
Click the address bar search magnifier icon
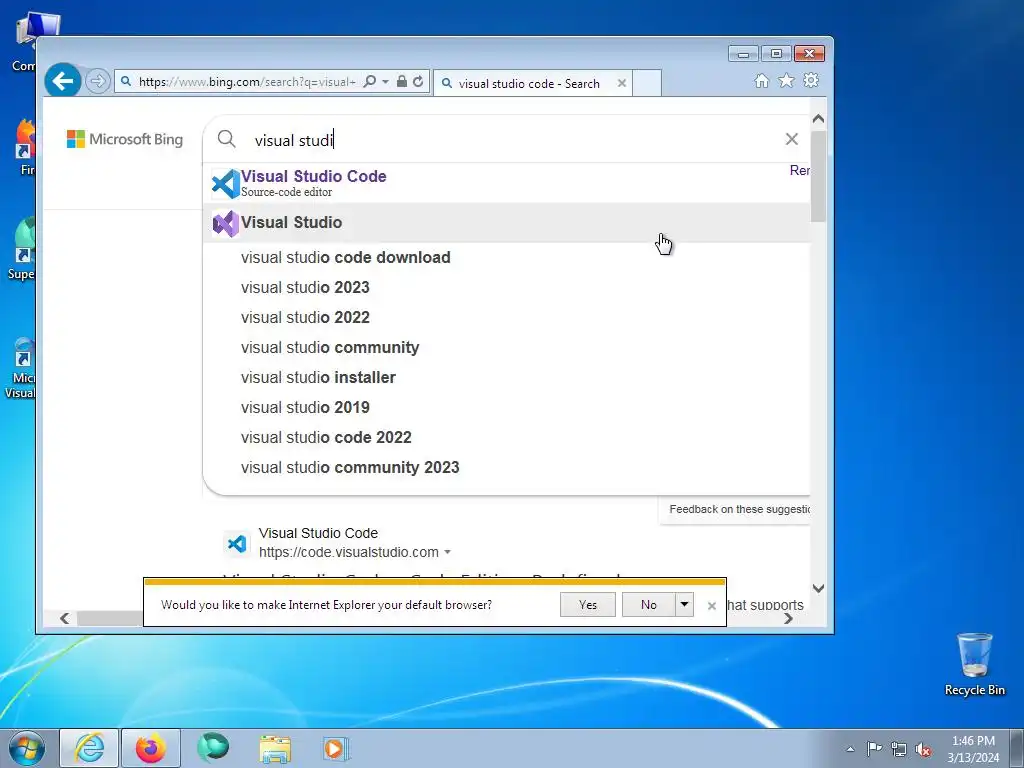pyautogui.click(x=370, y=81)
